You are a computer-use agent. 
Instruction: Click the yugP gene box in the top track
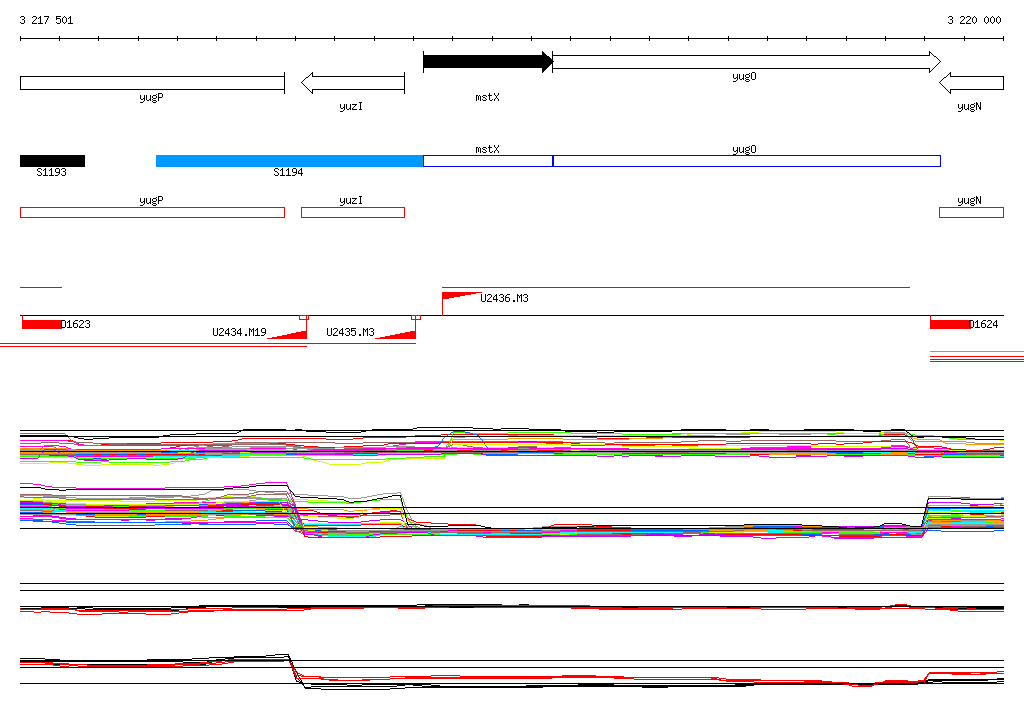pyautogui.click(x=152, y=83)
